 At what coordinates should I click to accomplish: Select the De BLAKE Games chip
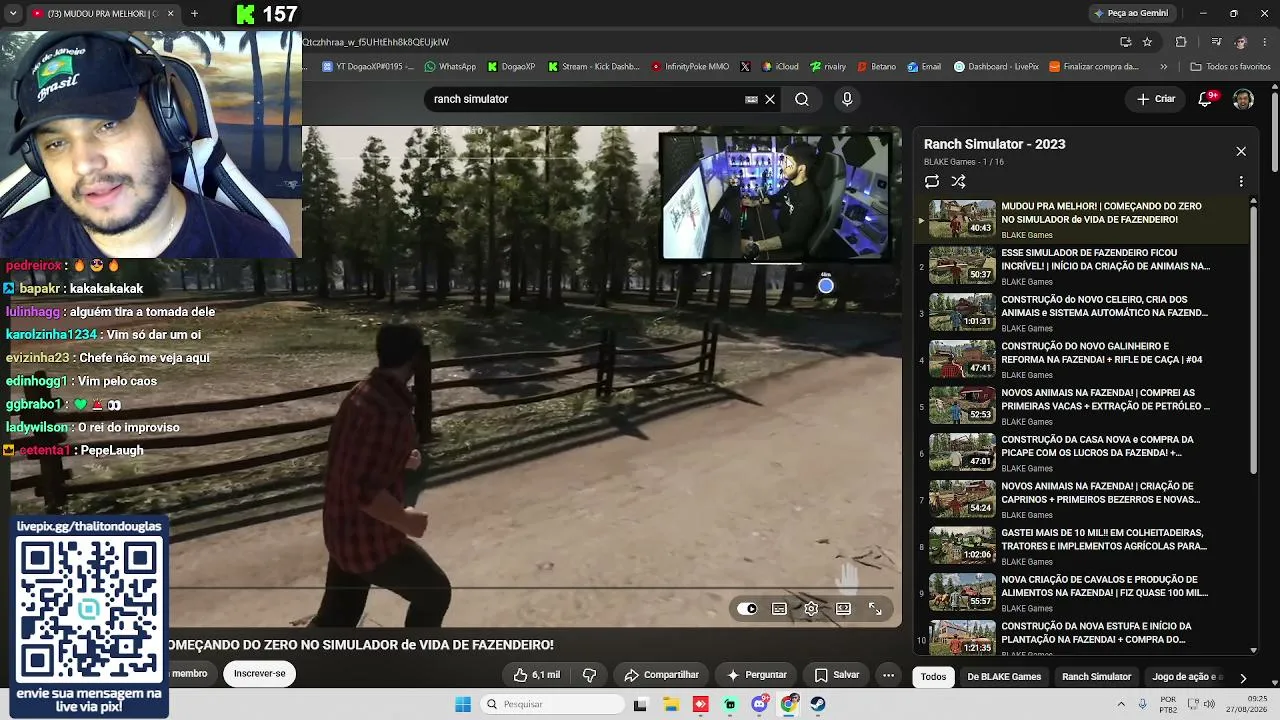point(1004,677)
